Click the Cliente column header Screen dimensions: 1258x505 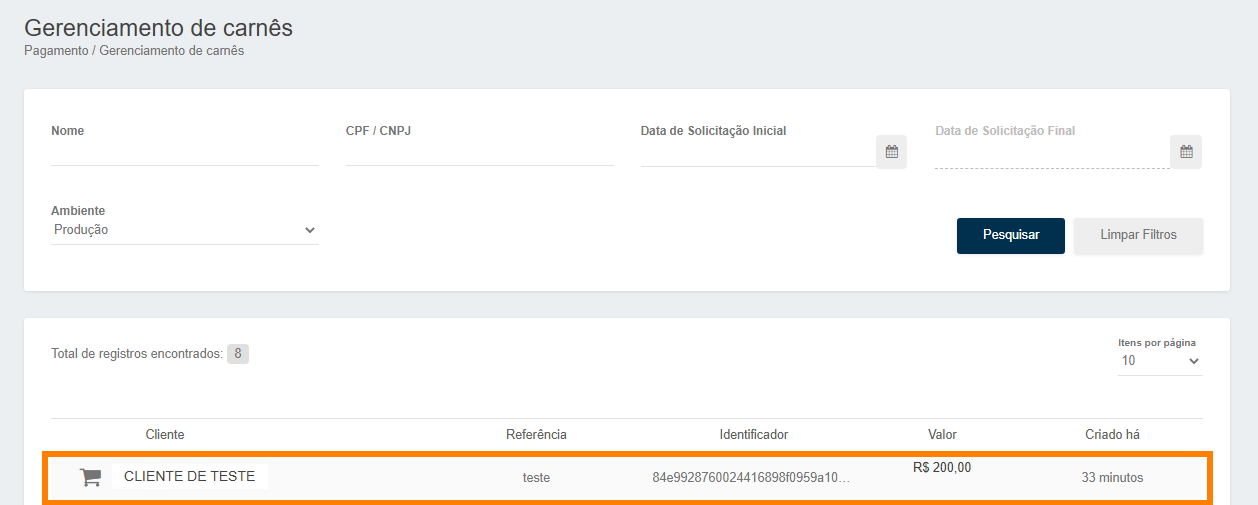165,434
